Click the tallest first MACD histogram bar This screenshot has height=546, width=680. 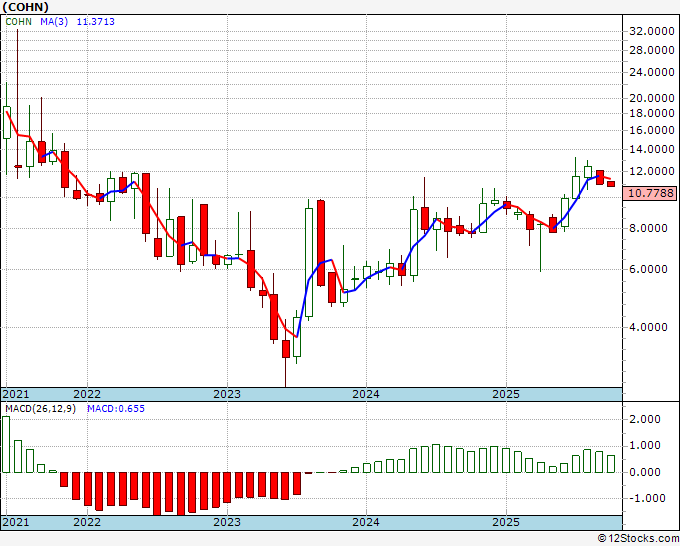pyautogui.click(x=6, y=445)
